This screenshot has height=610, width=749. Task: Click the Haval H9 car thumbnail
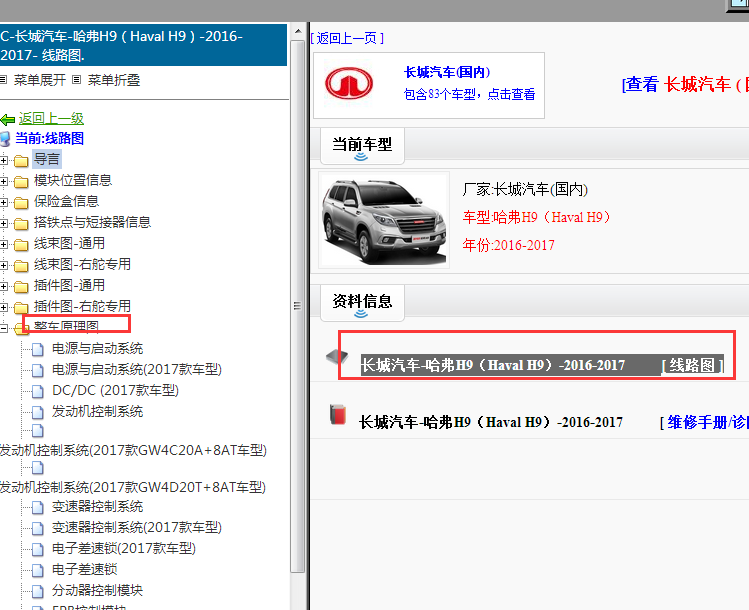[x=384, y=220]
